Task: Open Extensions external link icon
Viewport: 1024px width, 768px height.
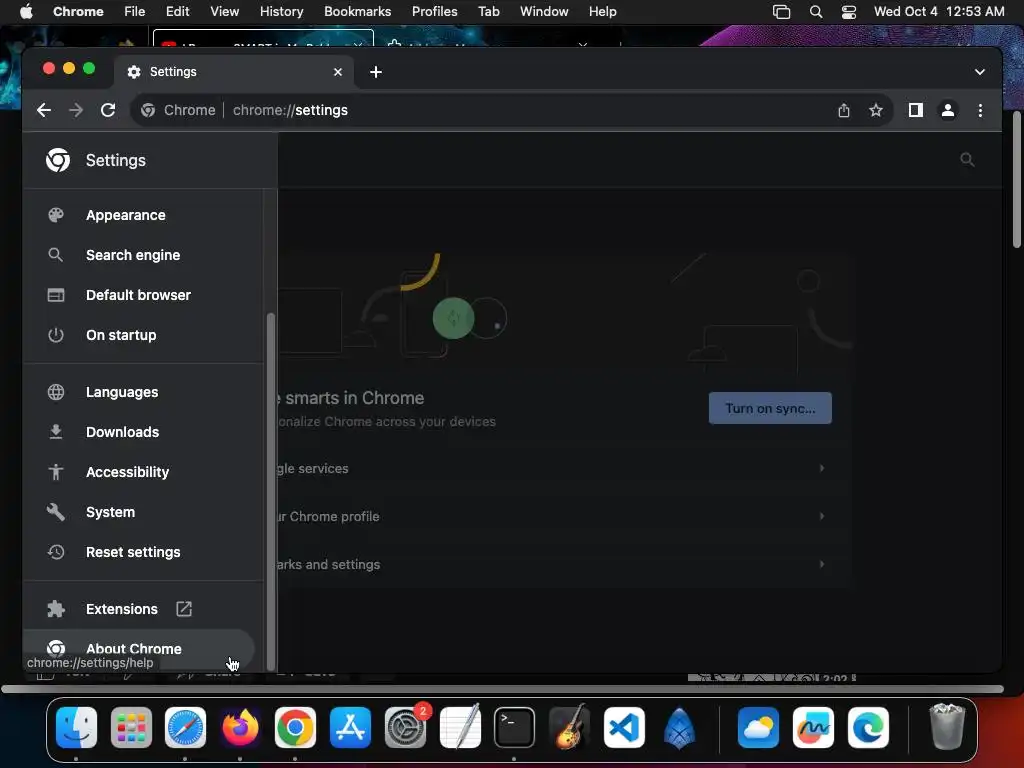Action: (184, 609)
